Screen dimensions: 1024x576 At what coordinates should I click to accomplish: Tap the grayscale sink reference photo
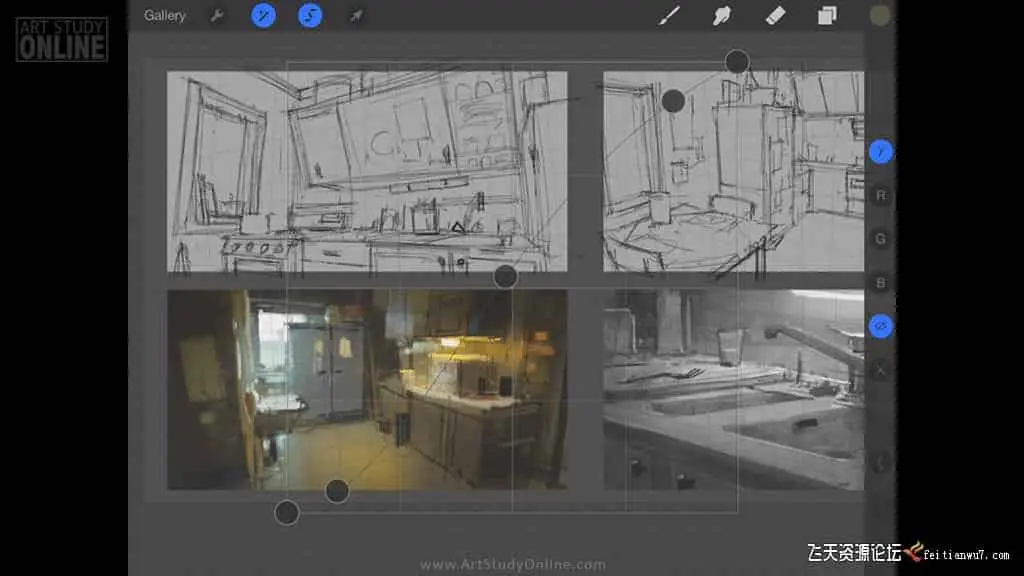[733, 390]
